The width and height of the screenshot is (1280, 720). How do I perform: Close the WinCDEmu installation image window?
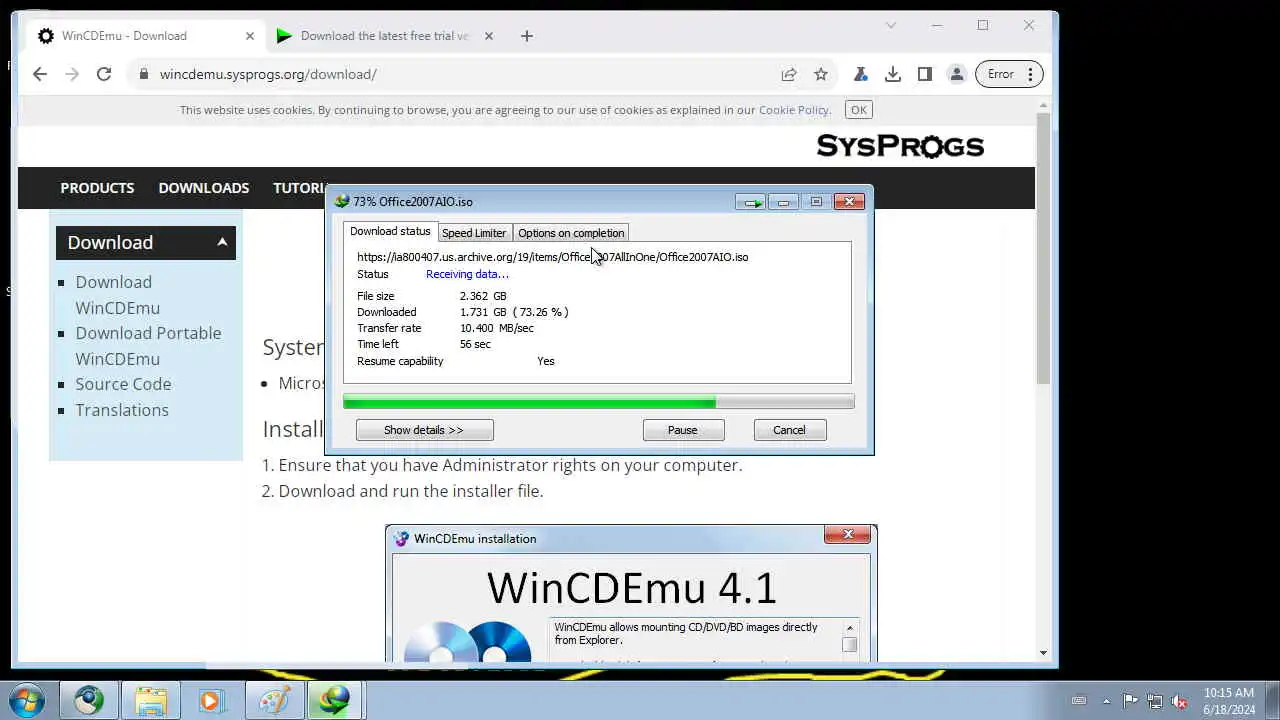848,535
